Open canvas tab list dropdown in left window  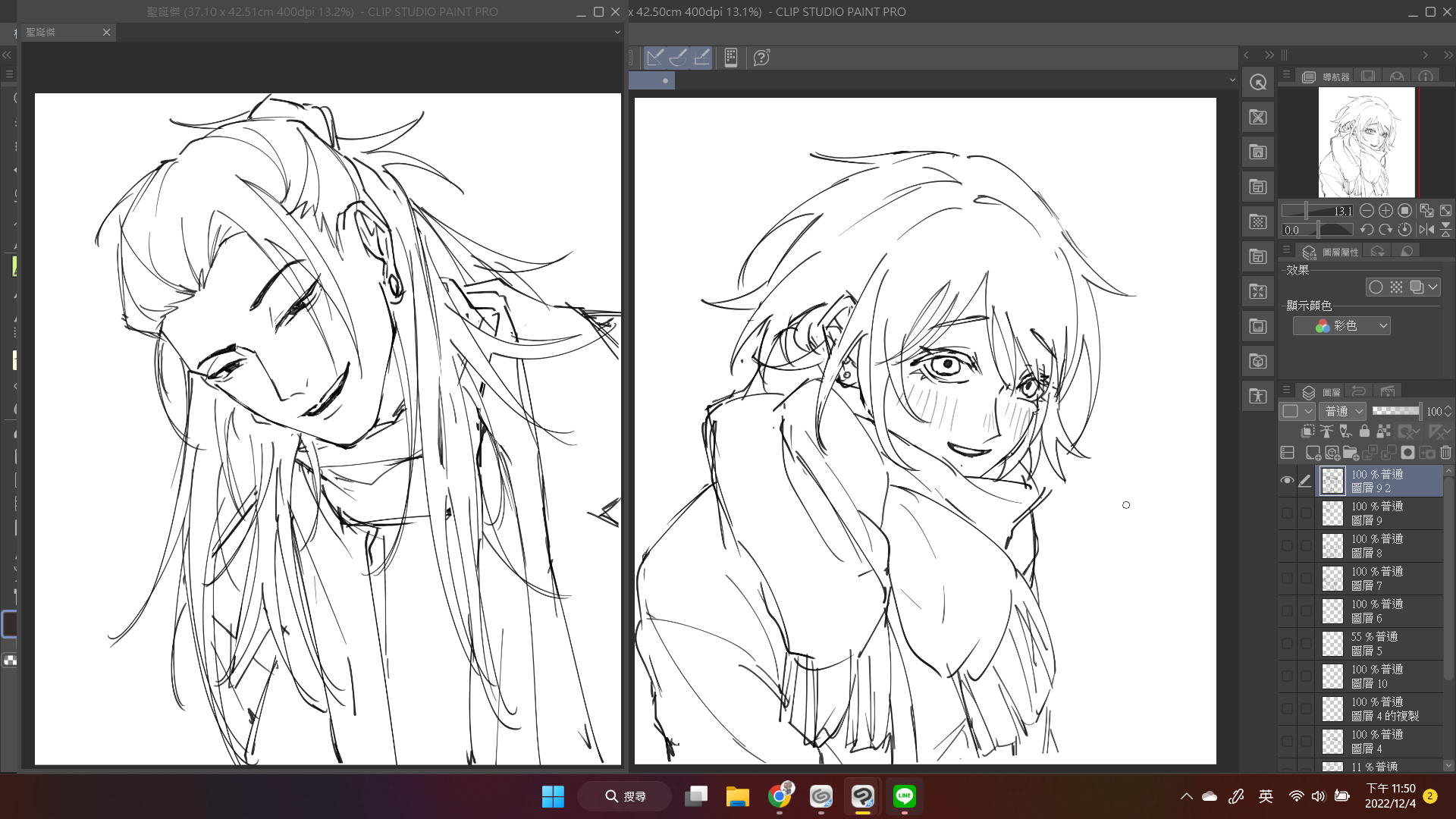(617, 33)
